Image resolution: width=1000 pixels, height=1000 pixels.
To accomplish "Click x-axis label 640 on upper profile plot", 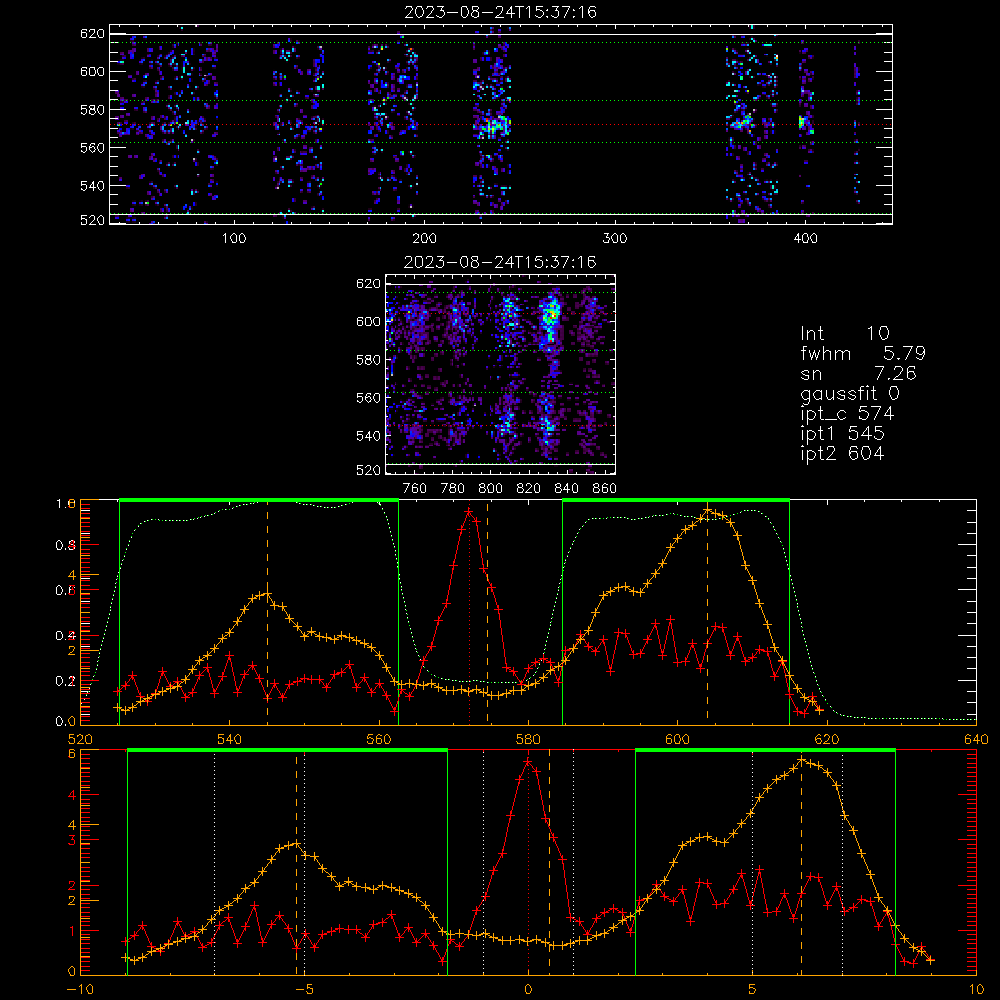I will pos(976,739).
